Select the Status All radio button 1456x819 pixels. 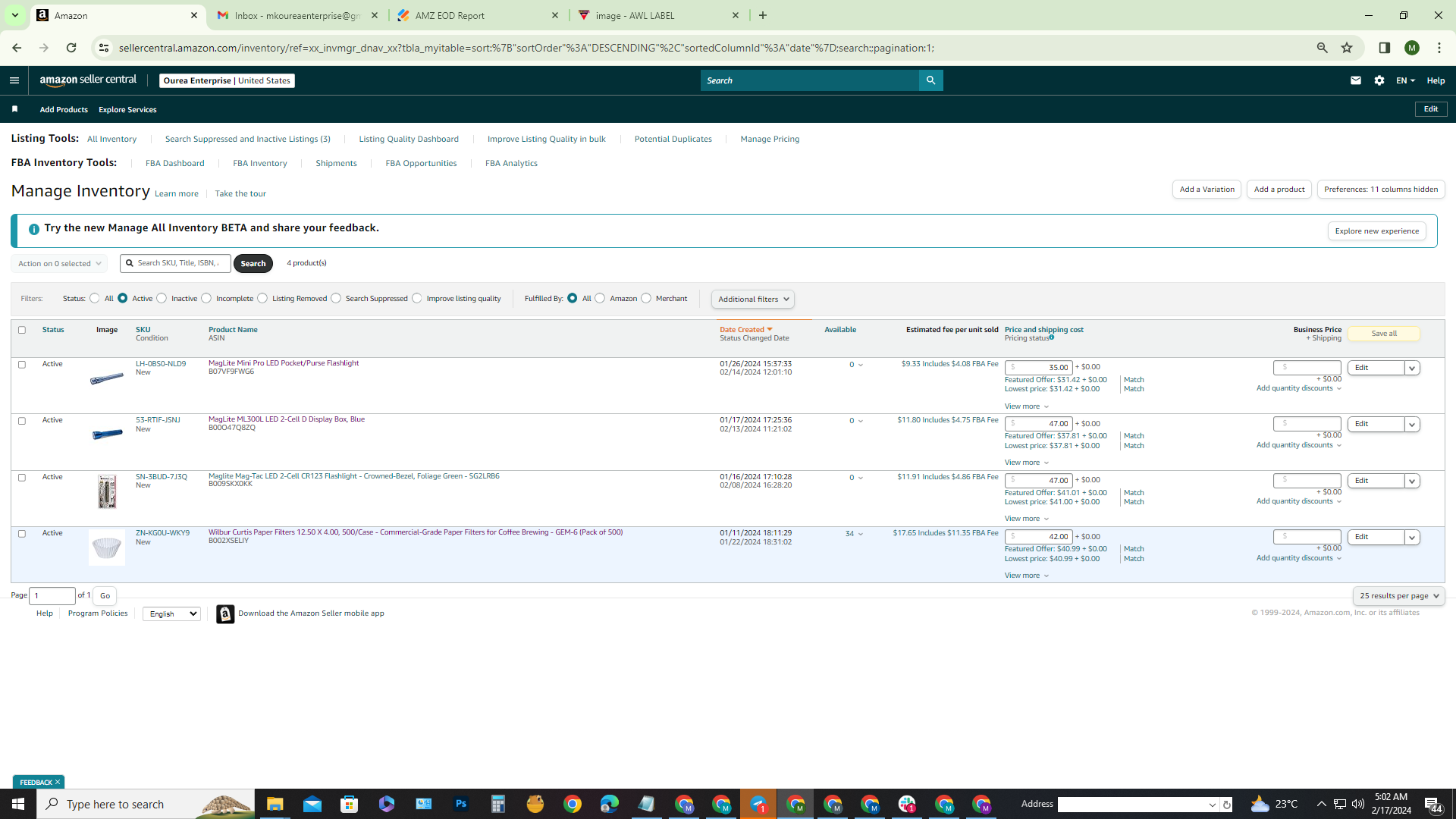tap(95, 298)
